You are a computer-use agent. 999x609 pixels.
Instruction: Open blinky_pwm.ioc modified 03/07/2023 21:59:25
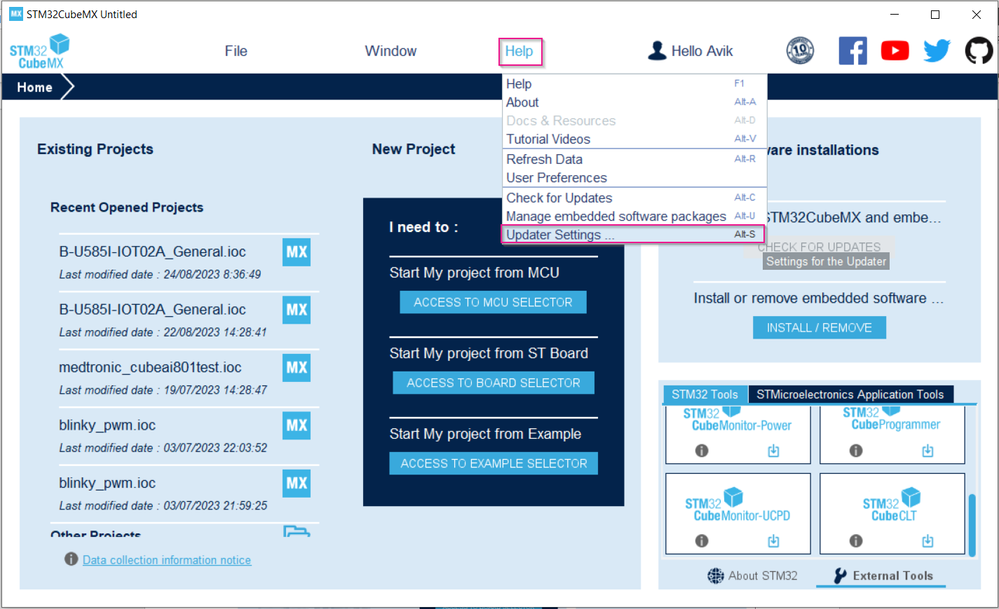tap(107, 484)
